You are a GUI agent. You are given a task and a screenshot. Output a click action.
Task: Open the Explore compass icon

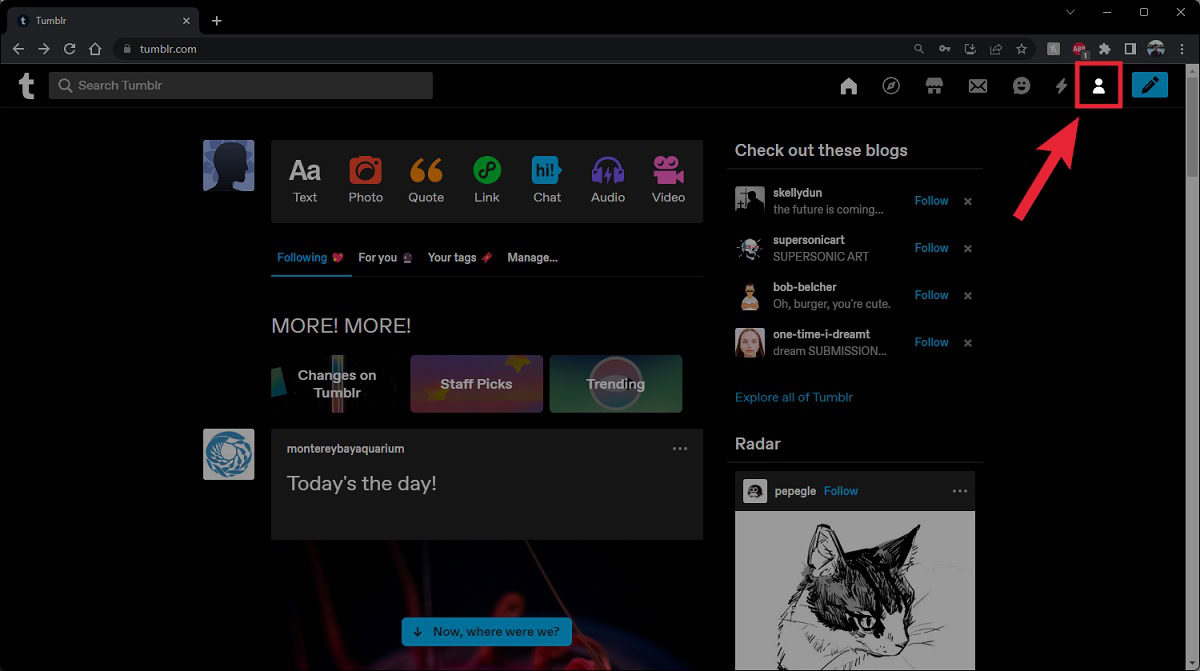pos(891,86)
